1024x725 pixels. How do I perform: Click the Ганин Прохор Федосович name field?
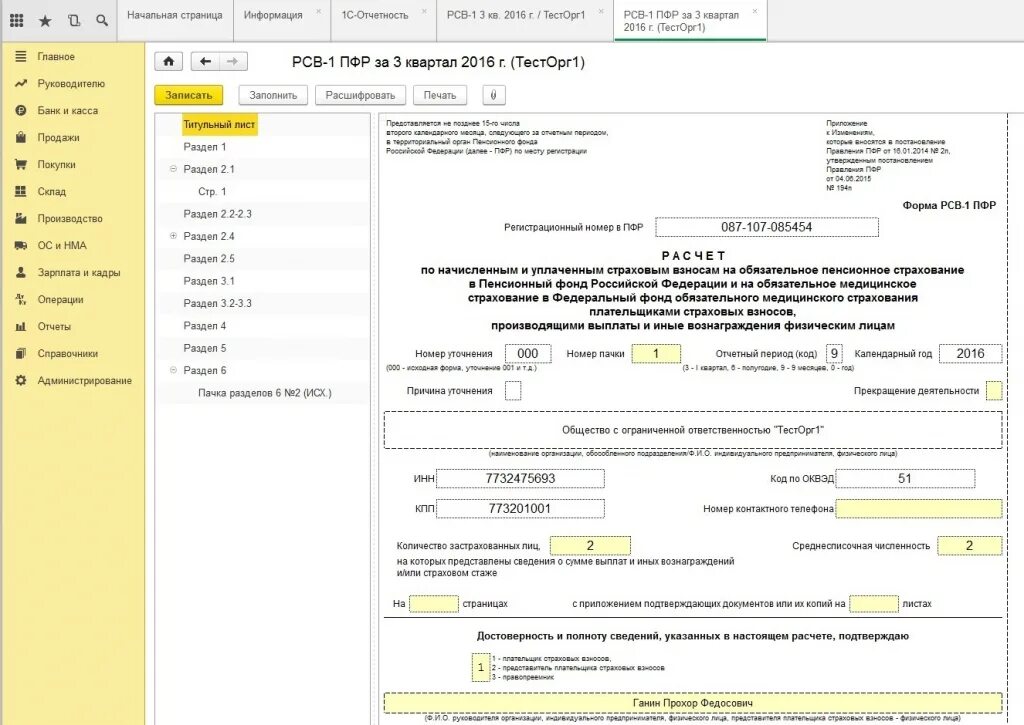point(693,703)
